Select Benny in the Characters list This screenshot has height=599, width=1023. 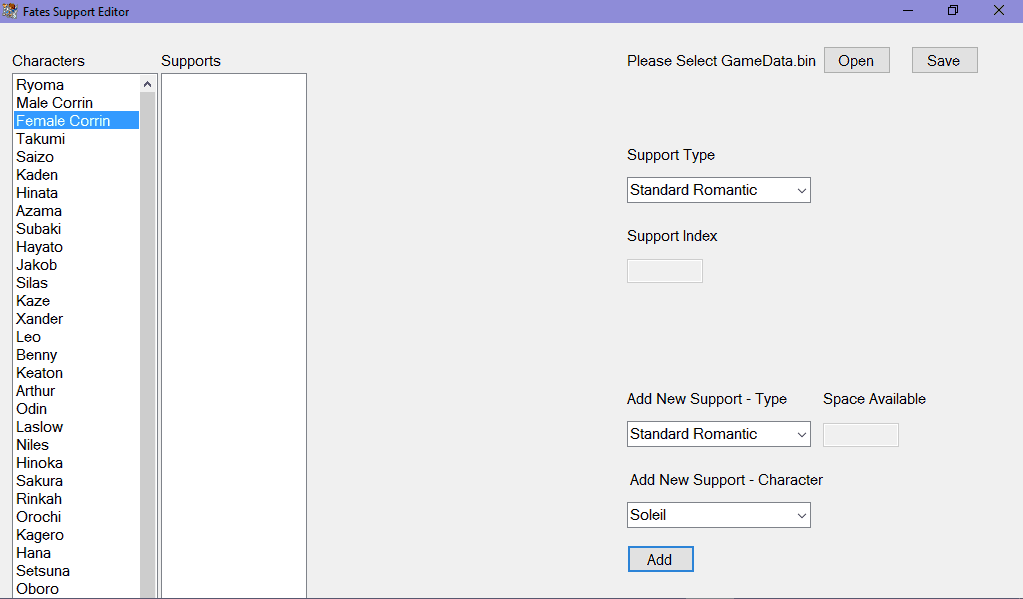[x=76, y=355]
